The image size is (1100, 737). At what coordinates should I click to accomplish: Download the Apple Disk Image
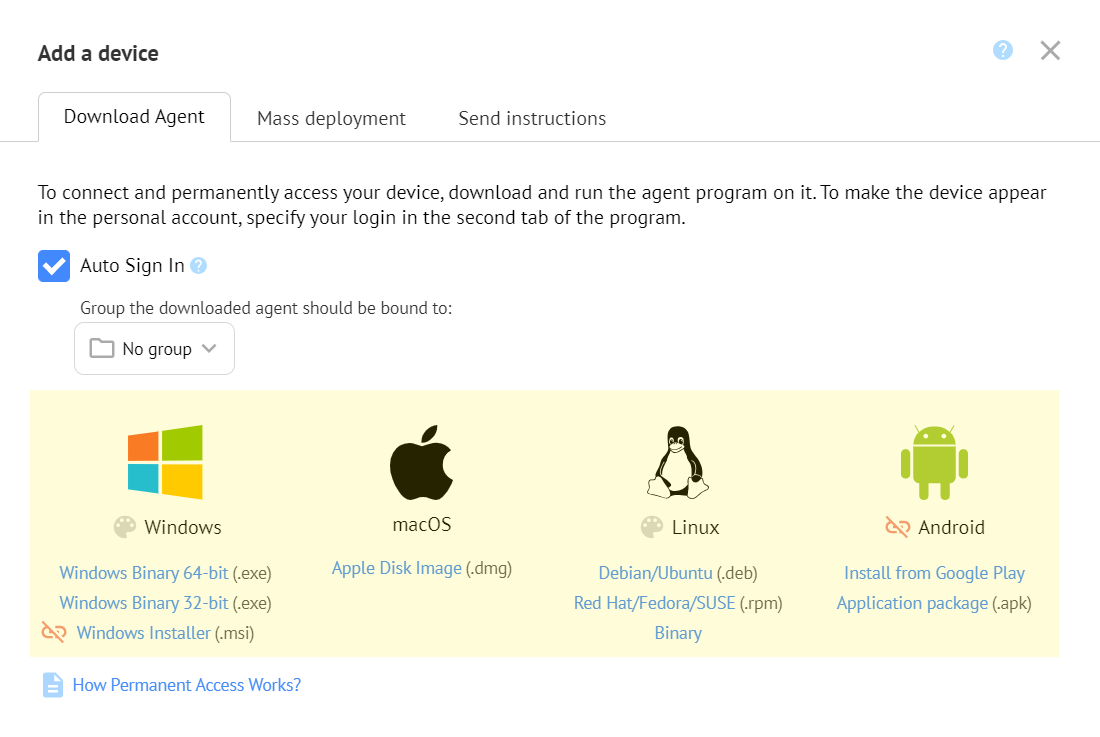point(397,568)
